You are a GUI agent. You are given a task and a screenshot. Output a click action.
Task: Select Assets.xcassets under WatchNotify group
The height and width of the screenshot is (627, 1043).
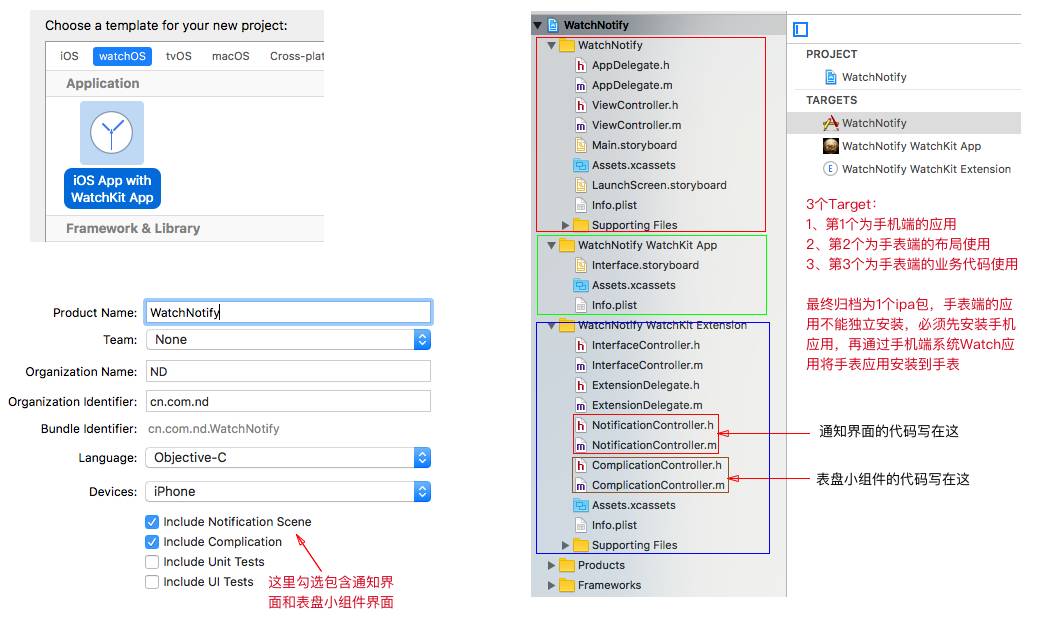point(634,165)
